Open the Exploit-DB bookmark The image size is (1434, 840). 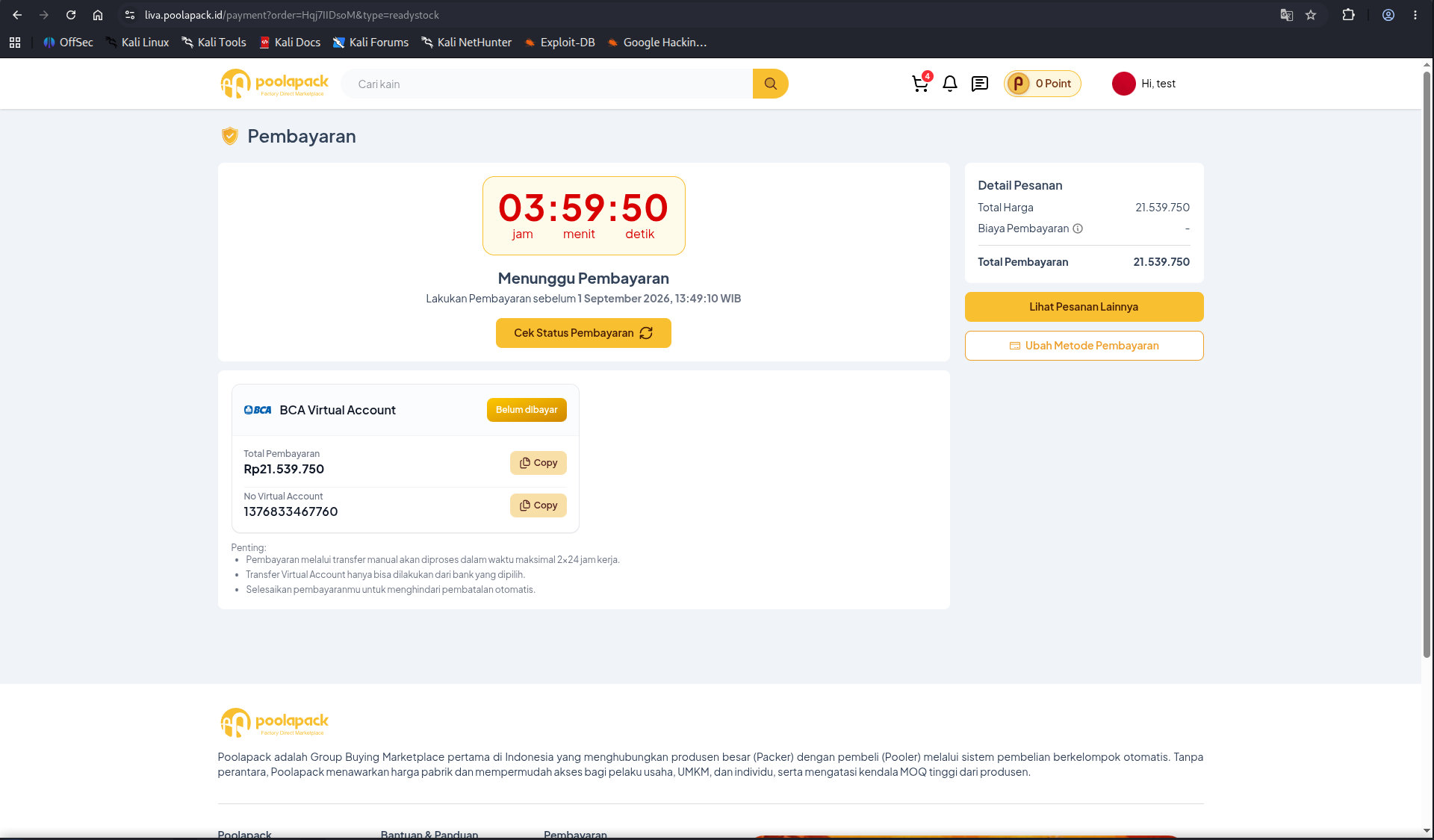click(560, 43)
